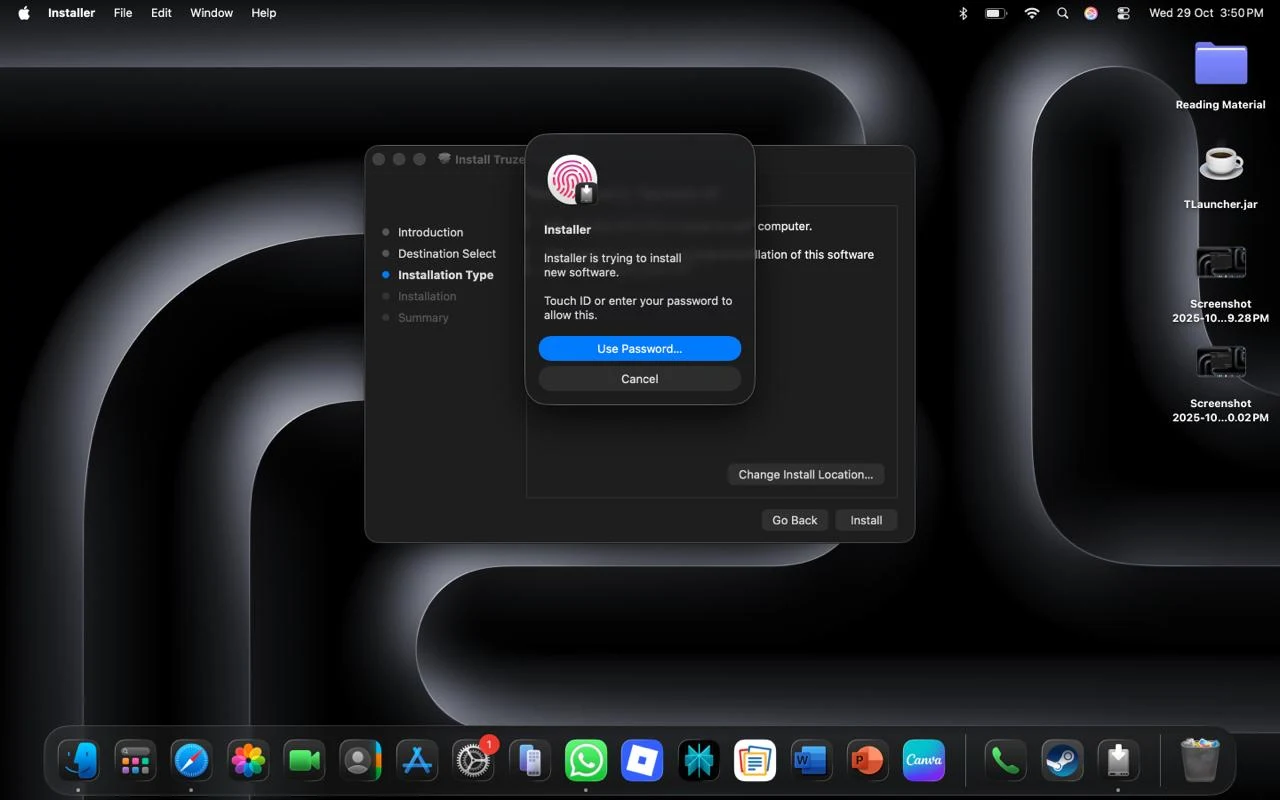Cancel the Installer authentication dialog
The height and width of the screenshot is (800, 1280).
[x=639, y=379]
